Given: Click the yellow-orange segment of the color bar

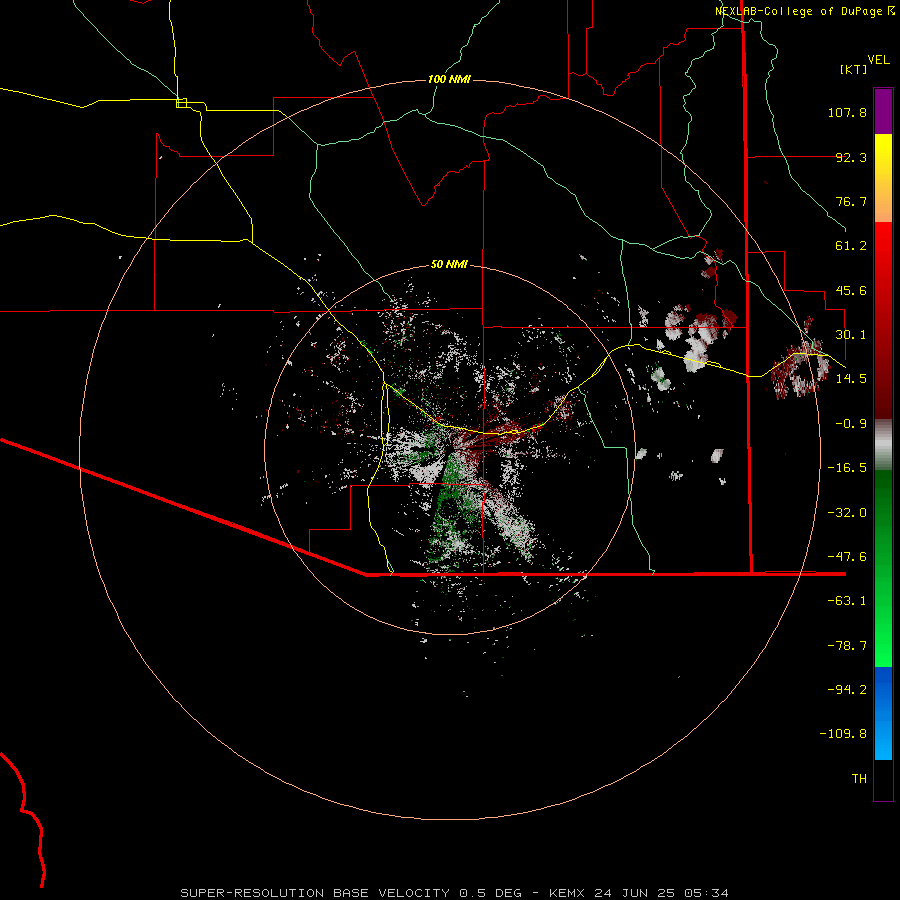Looking at the screenshot, I should coord(883,178).
